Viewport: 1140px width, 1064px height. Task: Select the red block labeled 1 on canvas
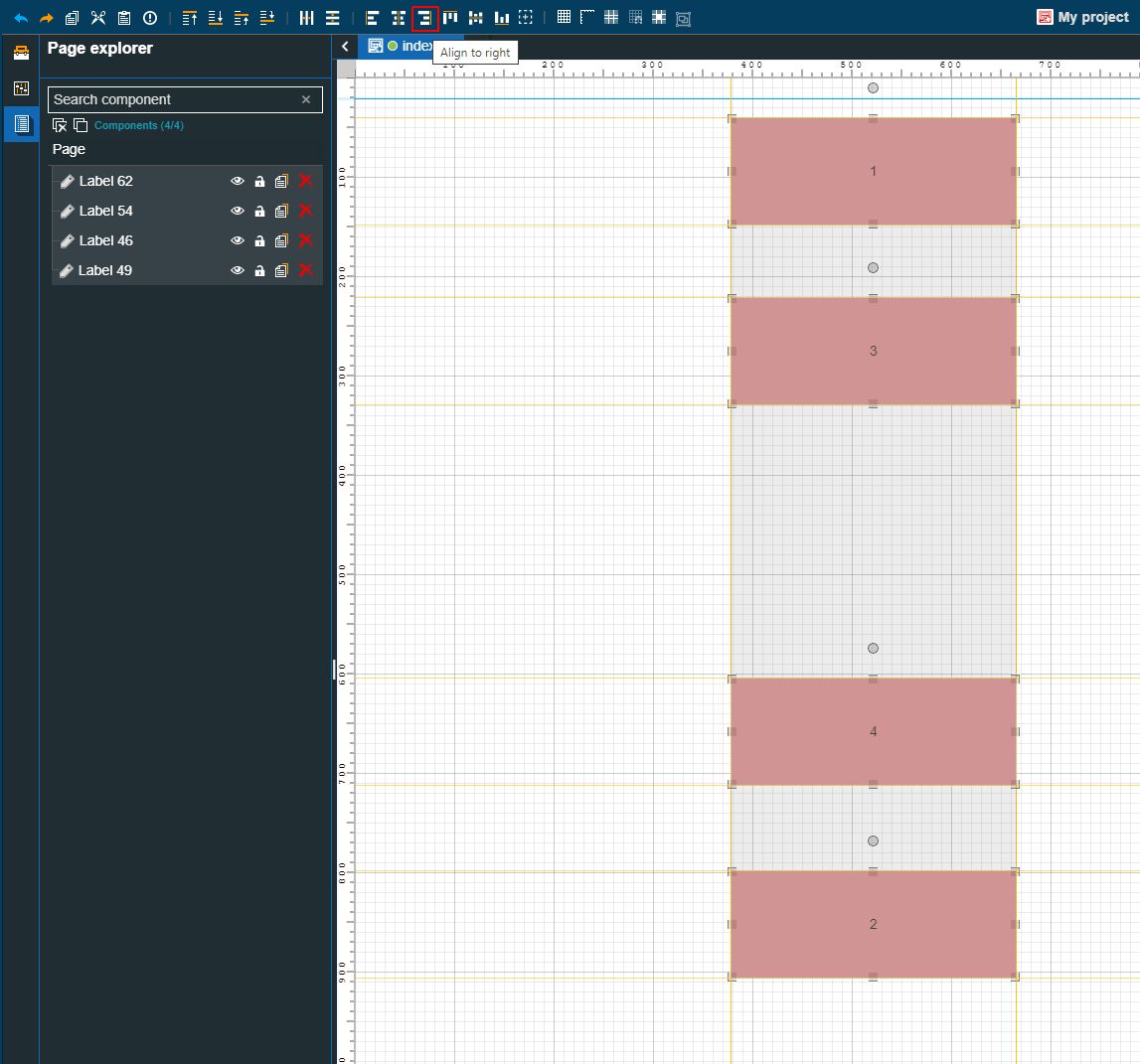[874, 172]
